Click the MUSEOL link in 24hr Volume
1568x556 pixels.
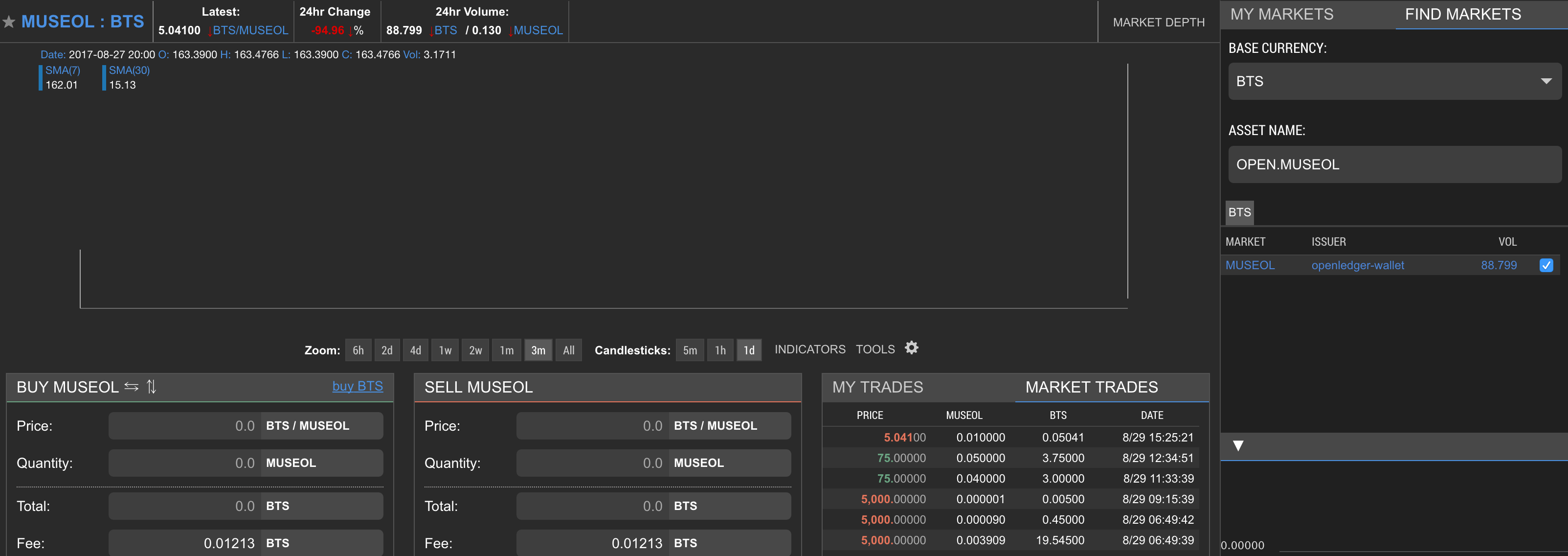click(x=538, y=30)
